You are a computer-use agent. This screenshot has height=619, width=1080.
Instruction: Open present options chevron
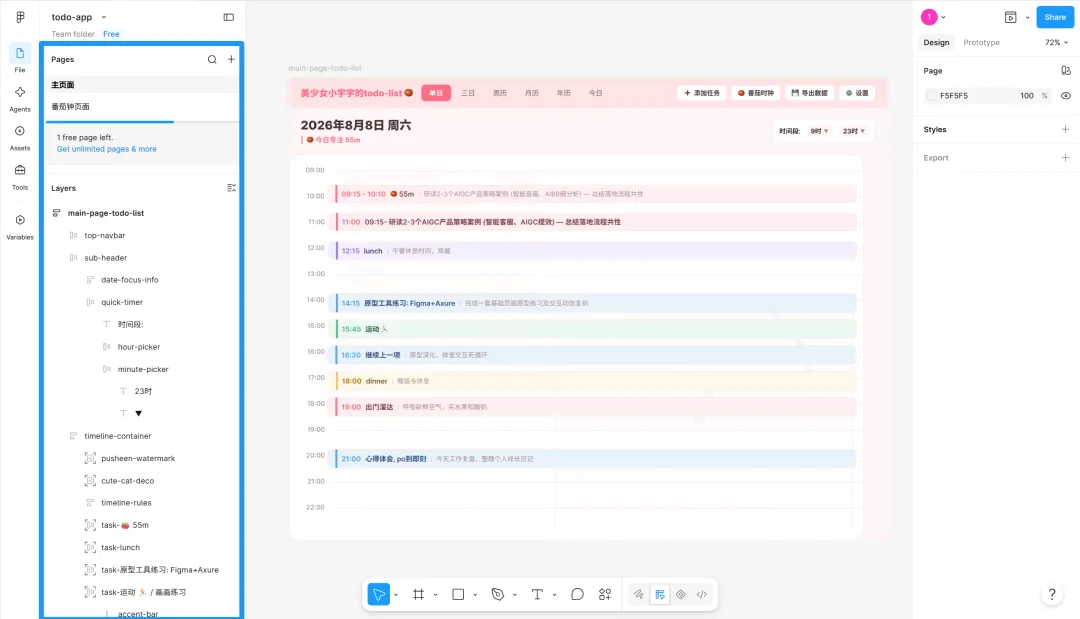point(1027,17)
